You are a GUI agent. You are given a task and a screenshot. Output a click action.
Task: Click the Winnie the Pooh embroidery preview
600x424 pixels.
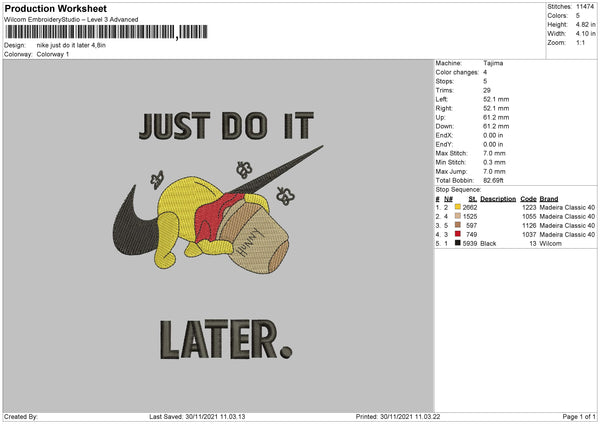[218, 210]
